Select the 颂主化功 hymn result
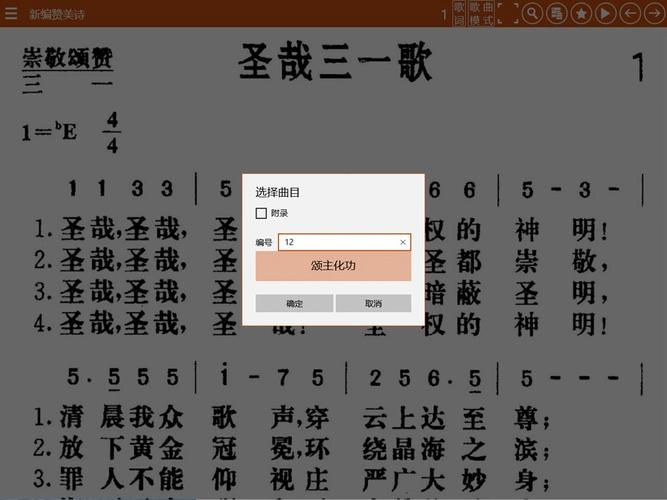The width and height of the screenshot is (667, 500). pyautogui.click(x=333, y=266)
